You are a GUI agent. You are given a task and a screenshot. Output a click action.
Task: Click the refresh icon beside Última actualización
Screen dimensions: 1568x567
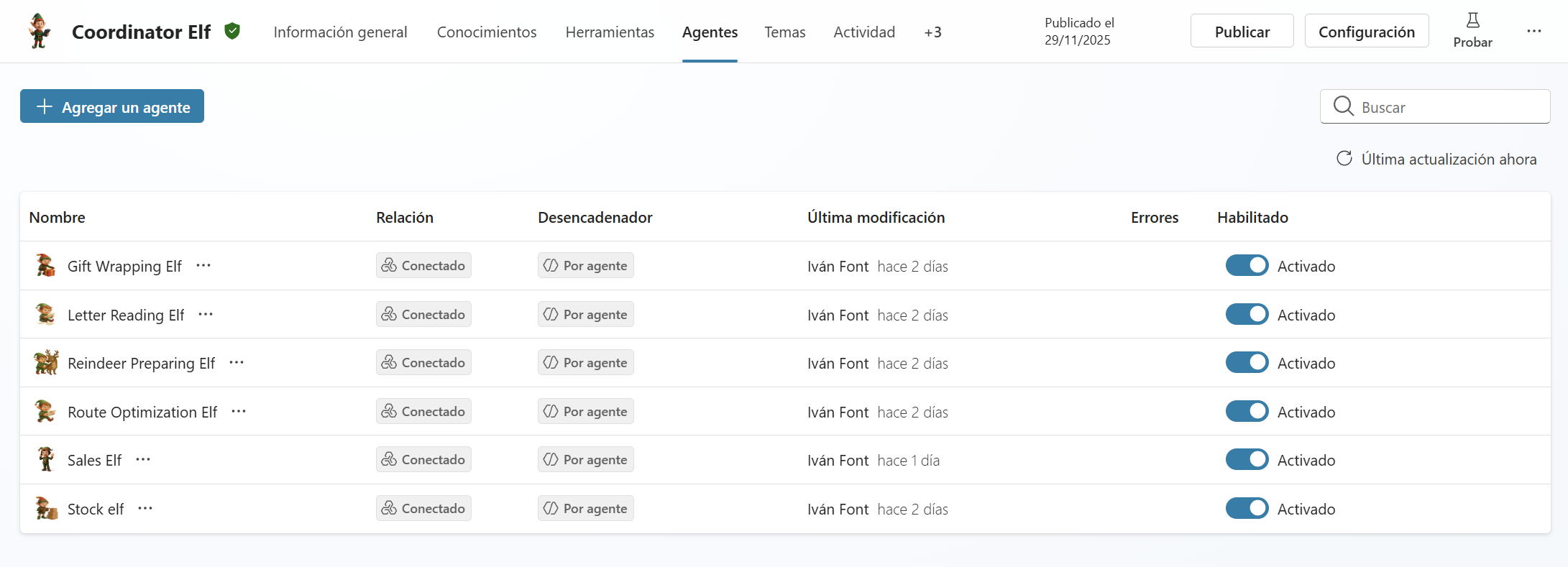pos(1344,159)
